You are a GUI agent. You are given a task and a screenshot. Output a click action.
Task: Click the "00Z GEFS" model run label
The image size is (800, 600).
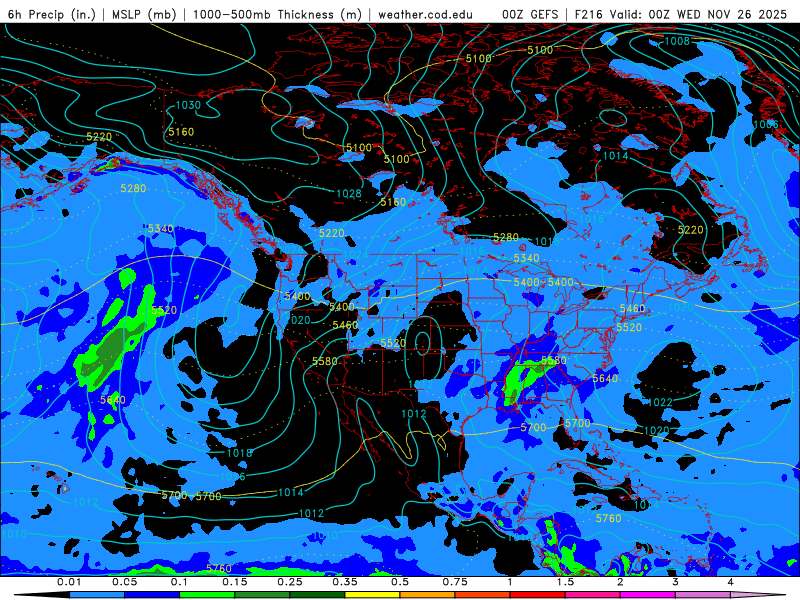pos(530,14)
